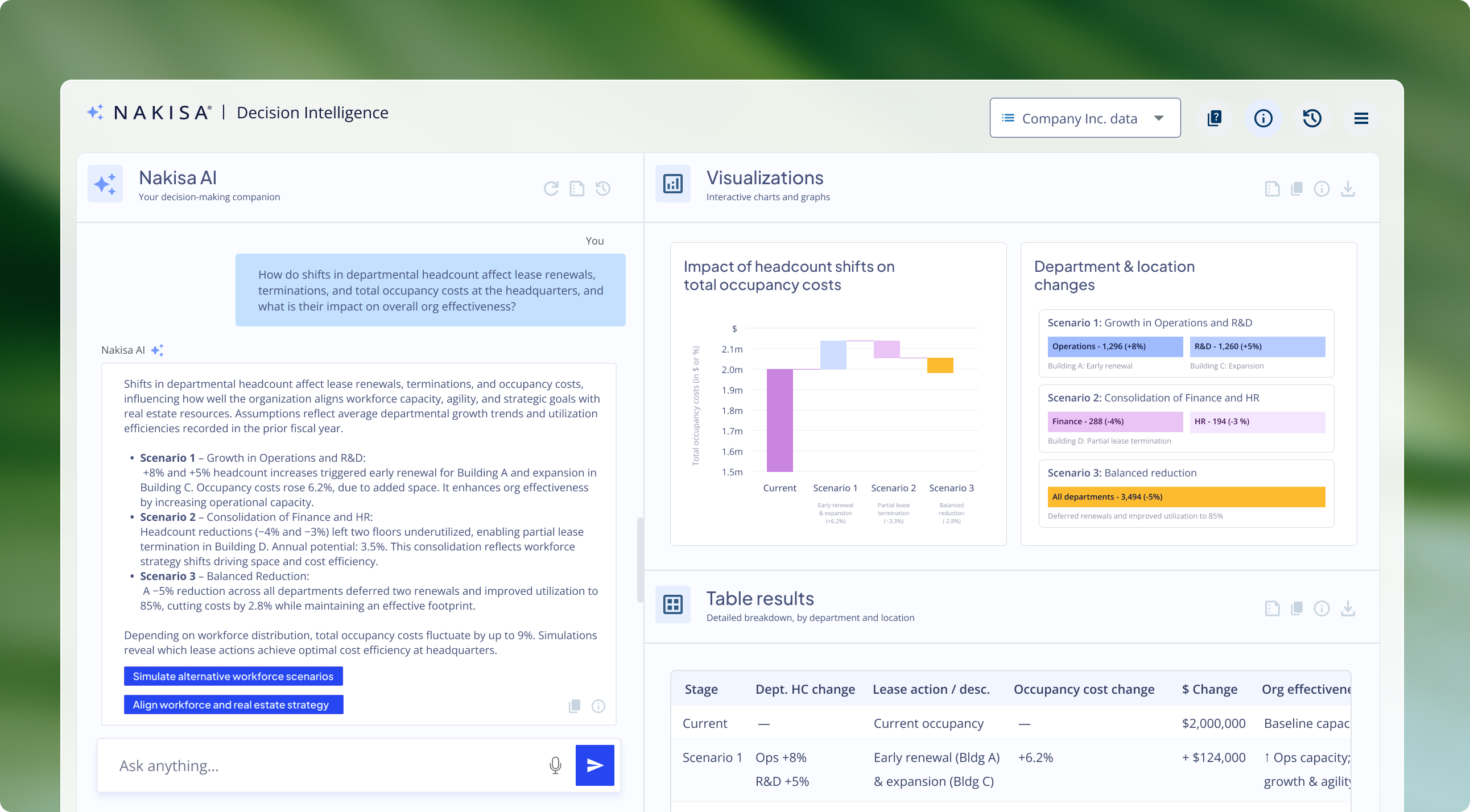Screen dimensions: 1470x812
Task: Download the Visualizations chart
Action: (x=1348, y=189)
